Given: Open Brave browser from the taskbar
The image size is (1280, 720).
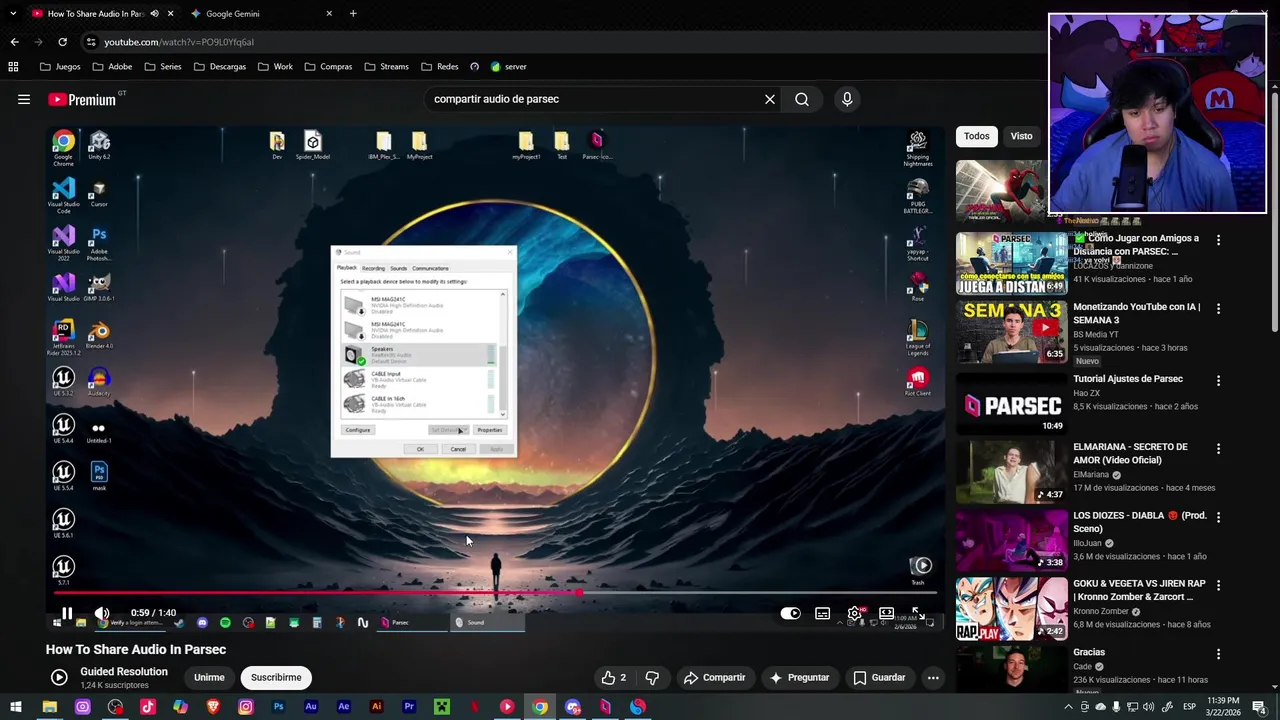Looking at the screenshot, I should click(x=213, y=707).
